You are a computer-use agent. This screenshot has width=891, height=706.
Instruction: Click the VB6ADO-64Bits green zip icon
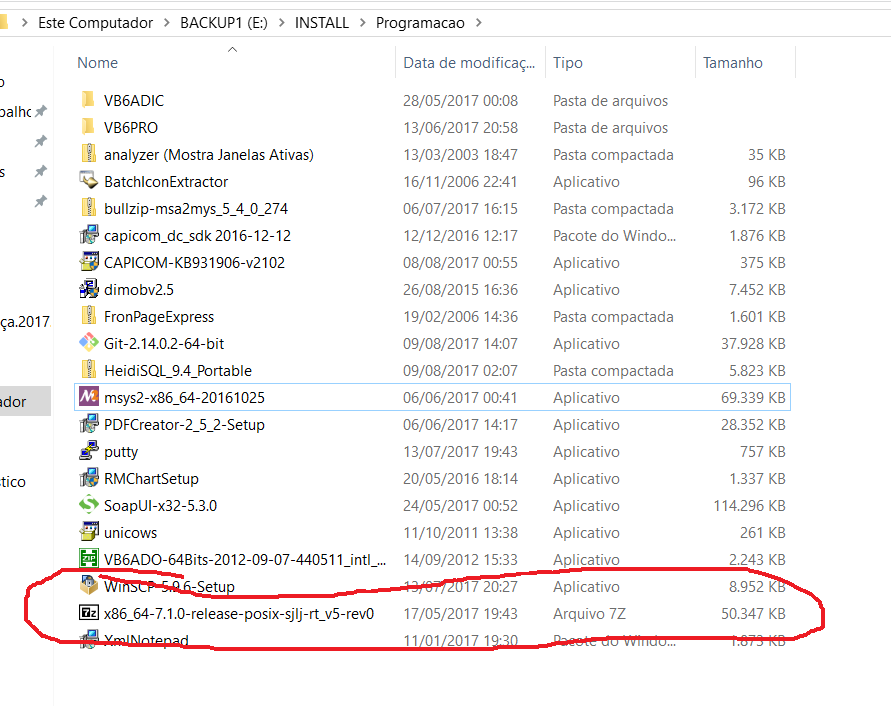coord(88,559)
